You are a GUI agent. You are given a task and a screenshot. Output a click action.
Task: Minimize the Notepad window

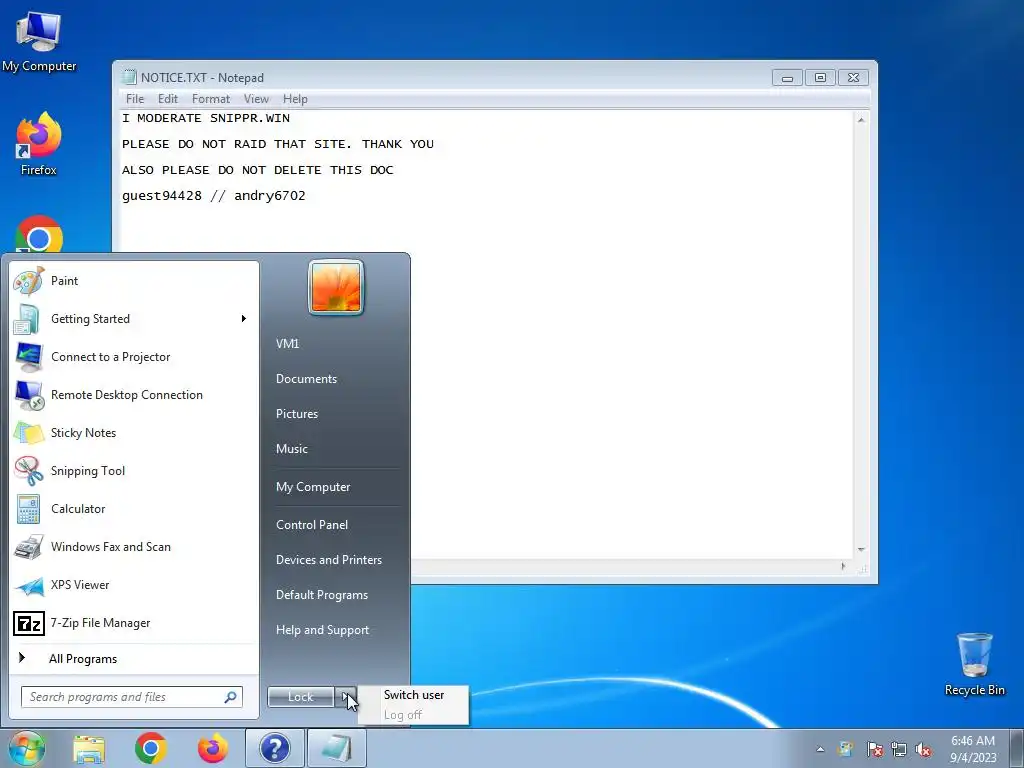[787, 78]
